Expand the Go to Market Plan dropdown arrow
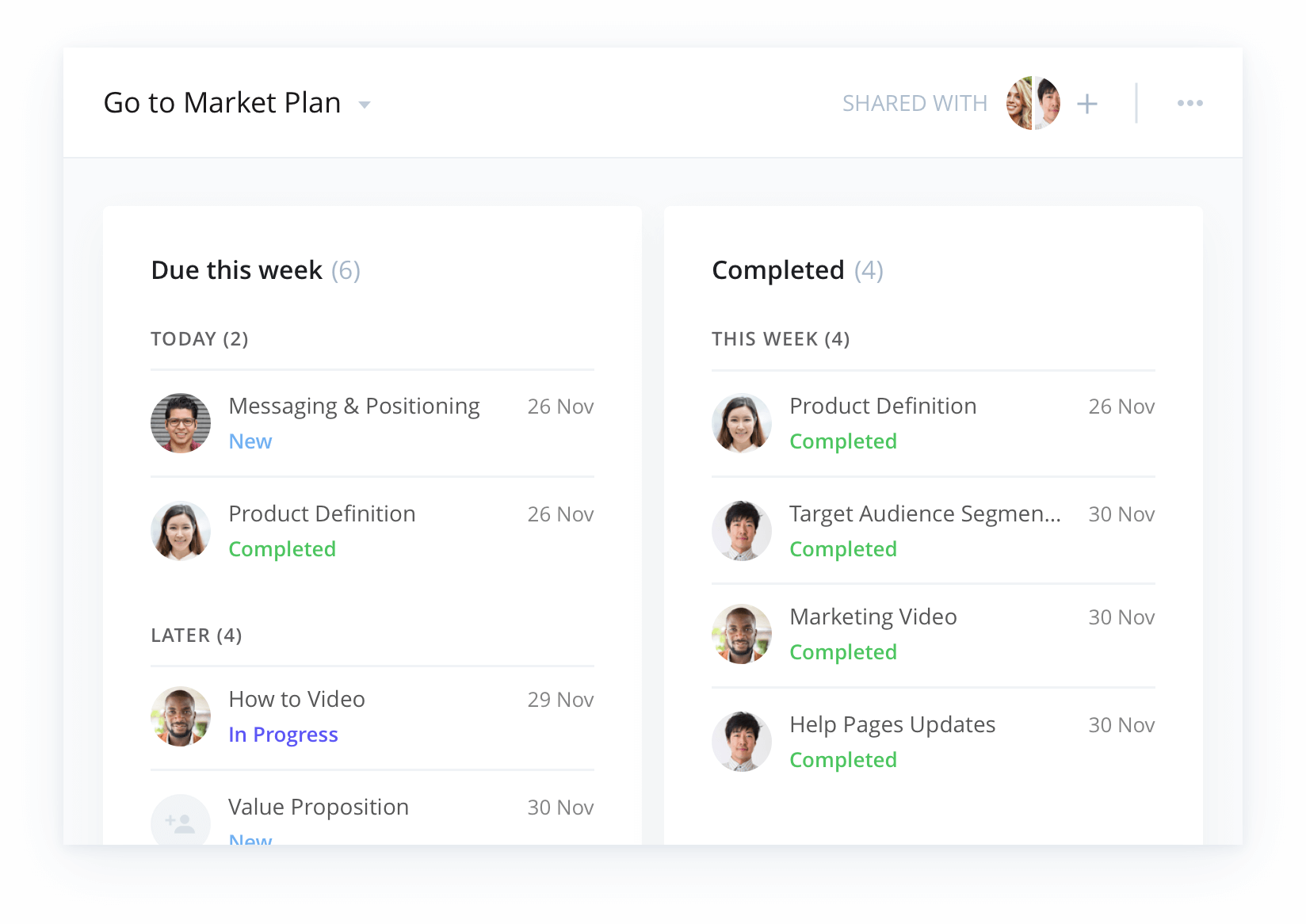Viewport: 1306px width, 924px height. (365, 105)
